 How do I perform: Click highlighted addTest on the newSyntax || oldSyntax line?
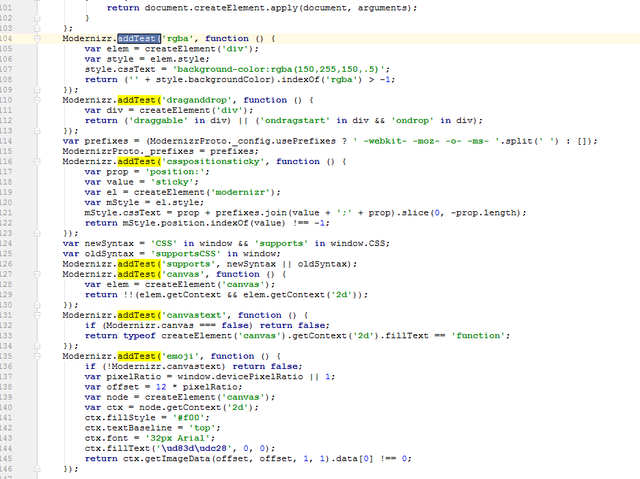point(139,264)
